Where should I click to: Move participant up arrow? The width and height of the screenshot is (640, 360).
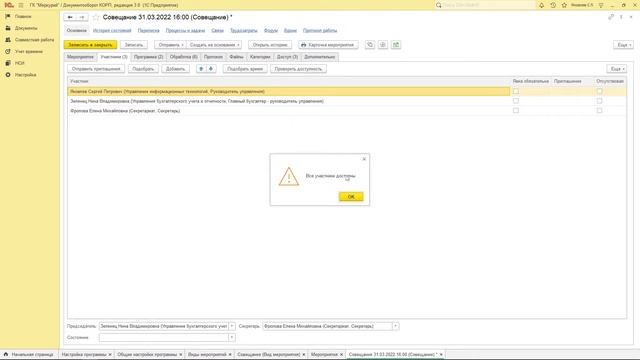(x=201, y=69)
